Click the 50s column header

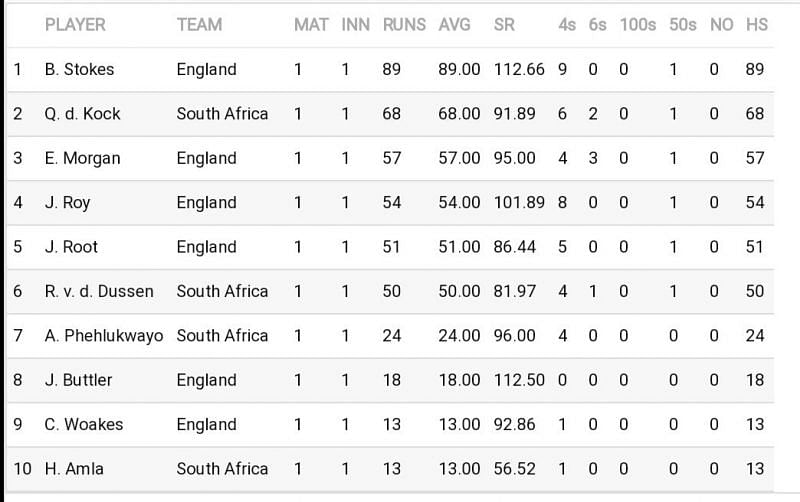(x=683, y=24)
